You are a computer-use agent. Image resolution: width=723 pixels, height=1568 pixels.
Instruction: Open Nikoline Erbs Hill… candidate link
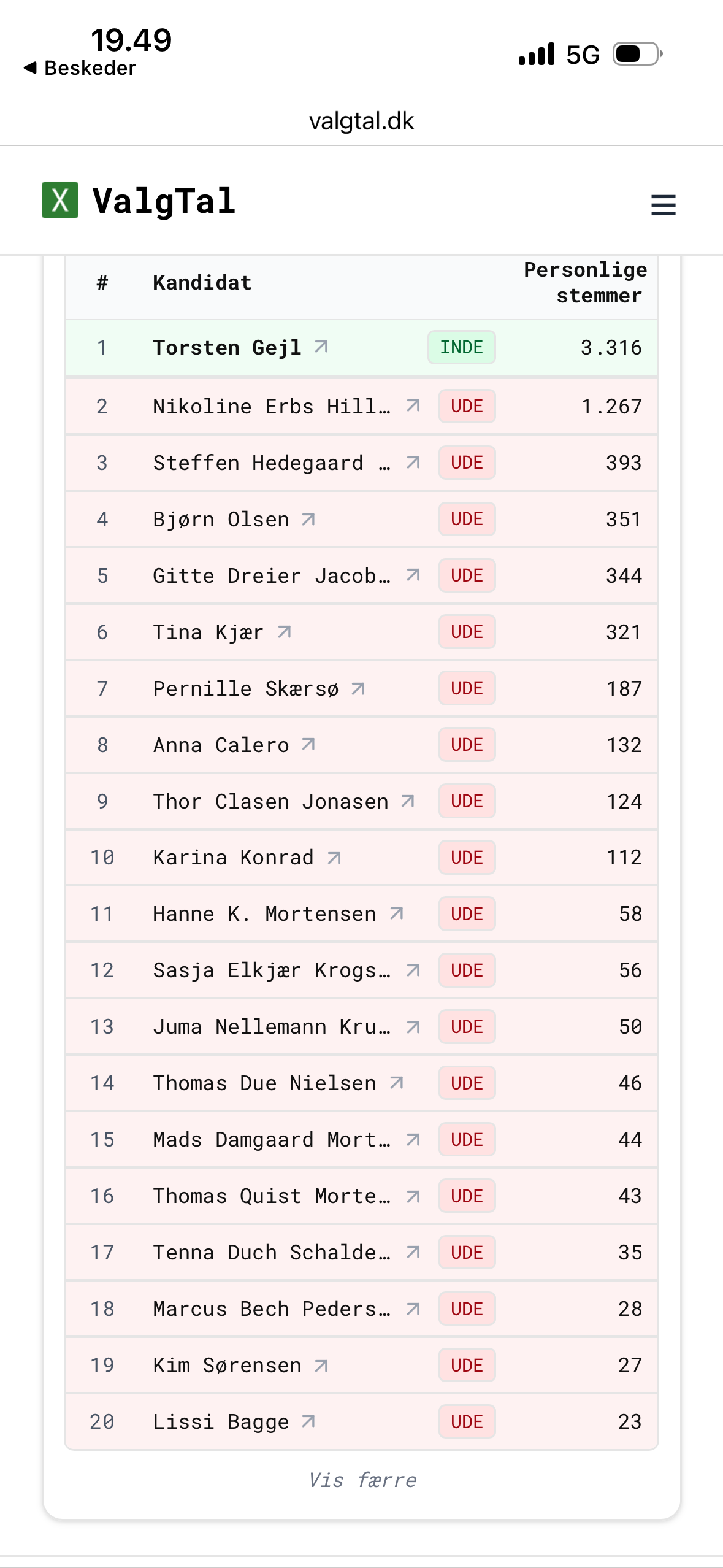click(271, 406)
